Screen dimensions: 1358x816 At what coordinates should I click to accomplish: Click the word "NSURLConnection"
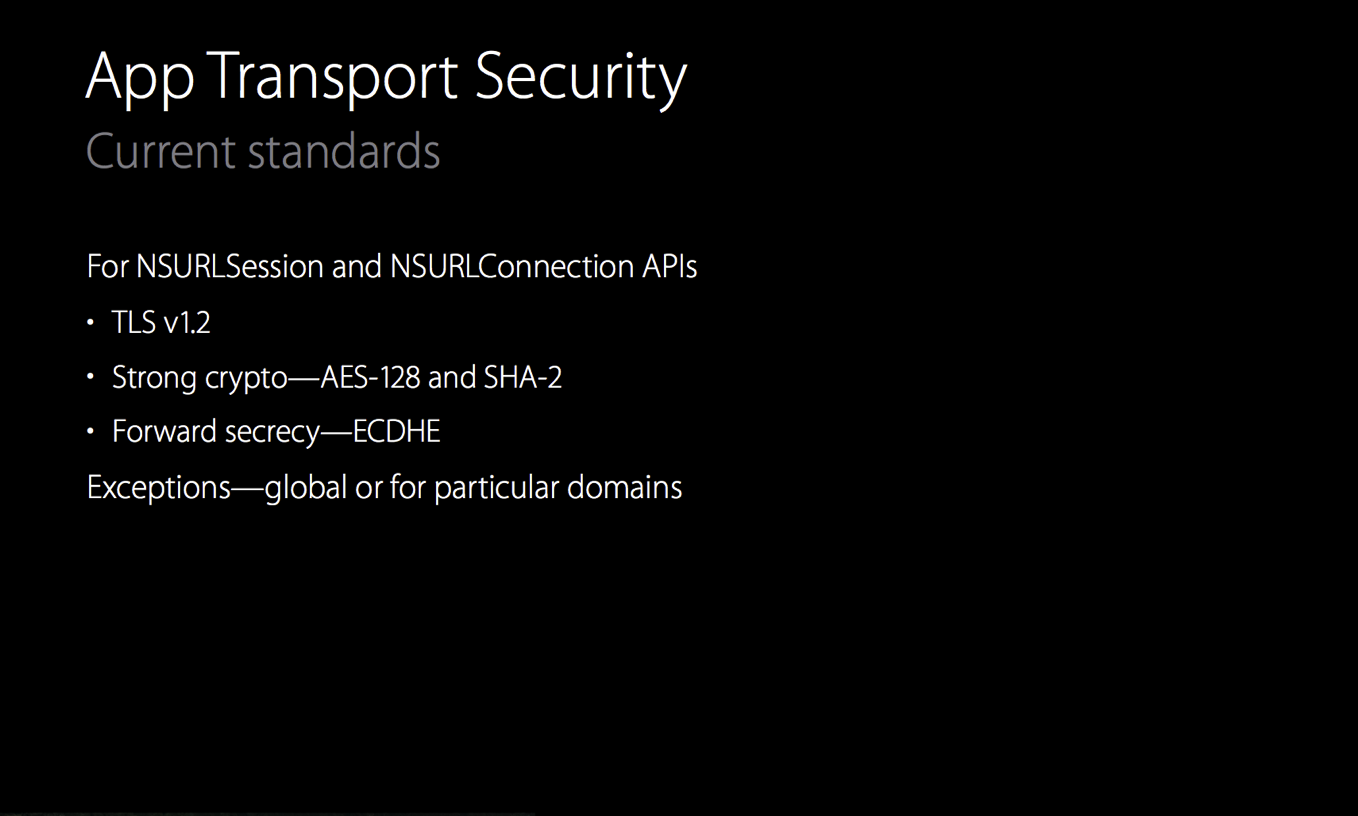tap(511, 267)
